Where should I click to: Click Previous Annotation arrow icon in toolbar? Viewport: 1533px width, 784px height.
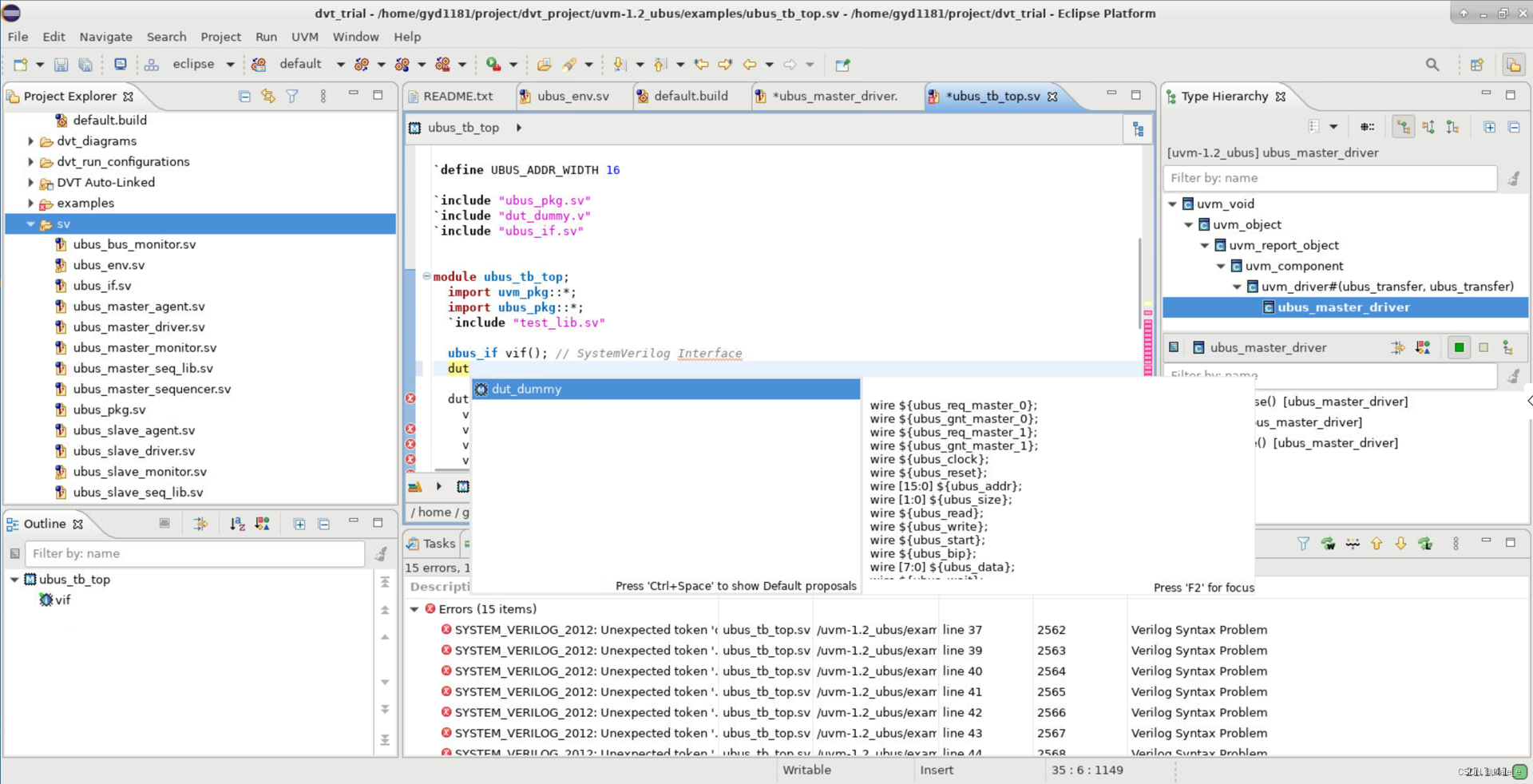pyautogui.click(x=660, y=65)
